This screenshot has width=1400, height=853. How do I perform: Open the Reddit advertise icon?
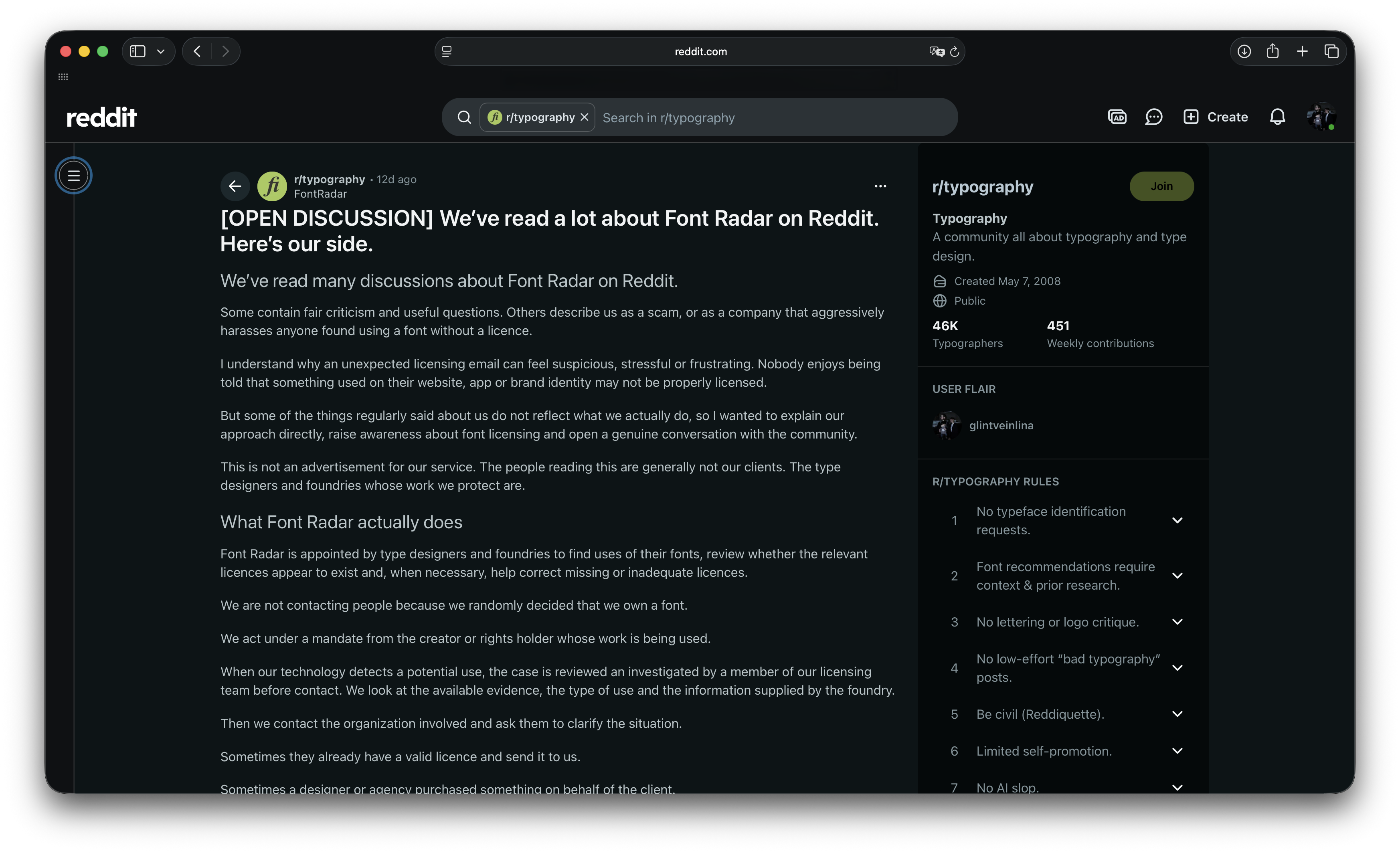click(1117, 117)
